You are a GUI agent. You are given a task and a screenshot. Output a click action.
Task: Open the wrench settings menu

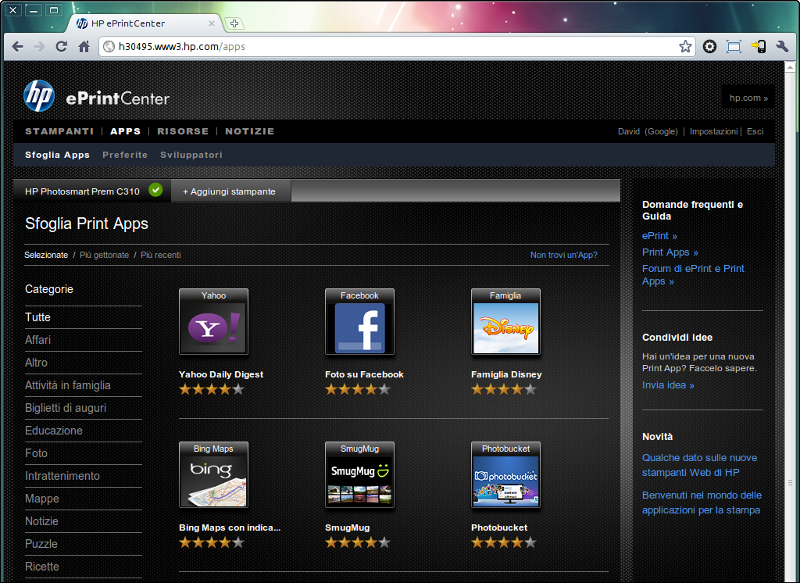pos(782,46)
